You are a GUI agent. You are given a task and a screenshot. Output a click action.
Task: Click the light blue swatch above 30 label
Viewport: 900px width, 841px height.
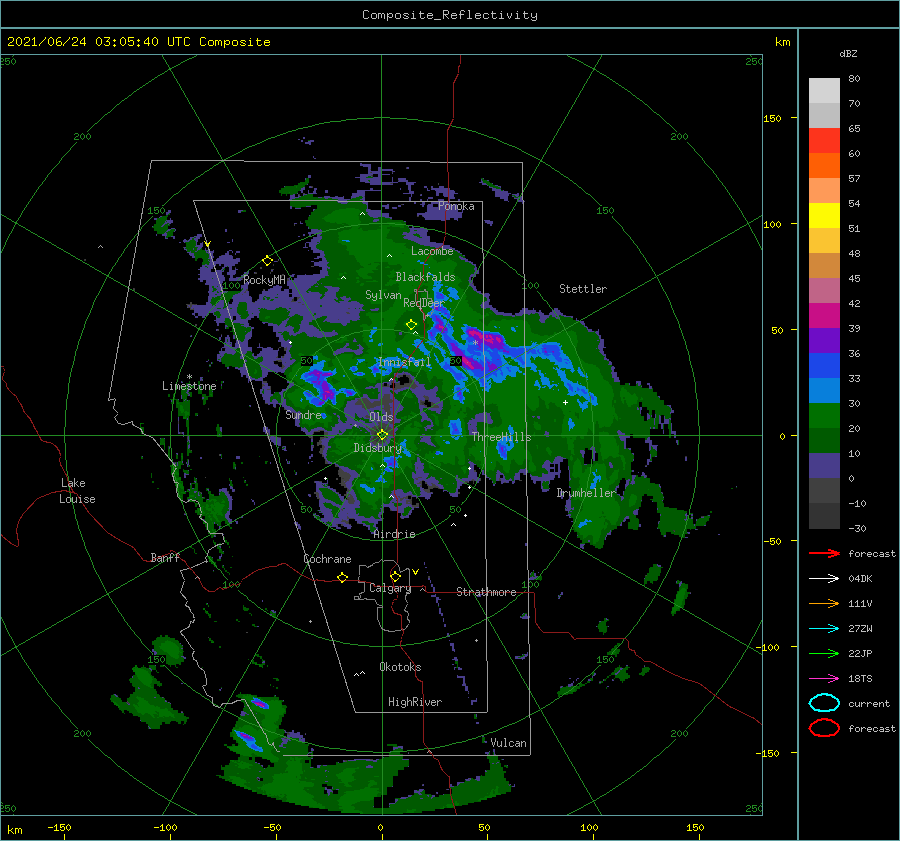[x=824, y=390]
